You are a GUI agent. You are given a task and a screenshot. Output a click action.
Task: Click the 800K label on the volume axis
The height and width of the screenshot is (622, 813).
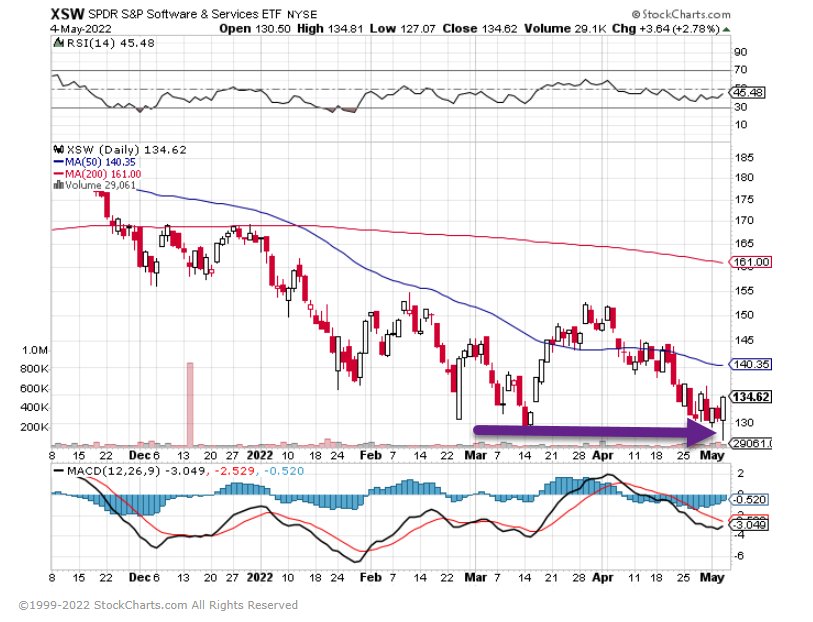point(34,369)
